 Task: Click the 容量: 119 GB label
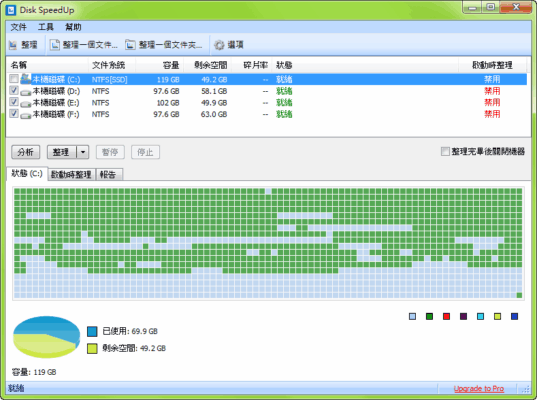(x=34, y=372)
